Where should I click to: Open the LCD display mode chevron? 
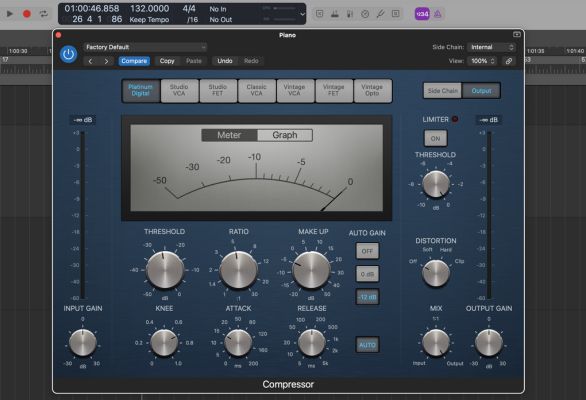click(x=302, y=14)
